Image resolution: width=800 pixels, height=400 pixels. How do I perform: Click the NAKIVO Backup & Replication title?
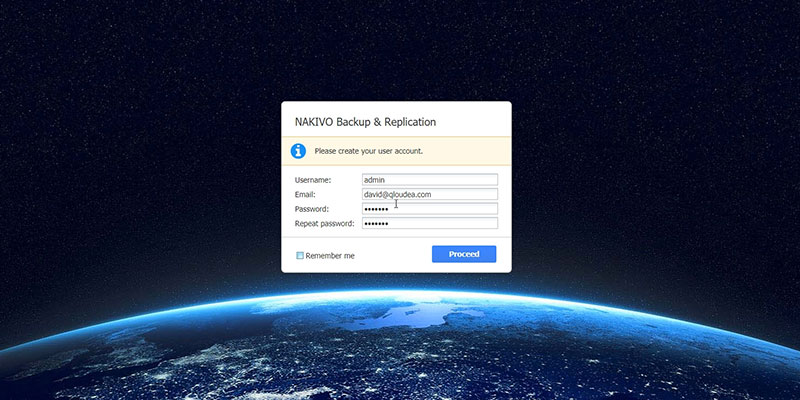coord(365,122)
